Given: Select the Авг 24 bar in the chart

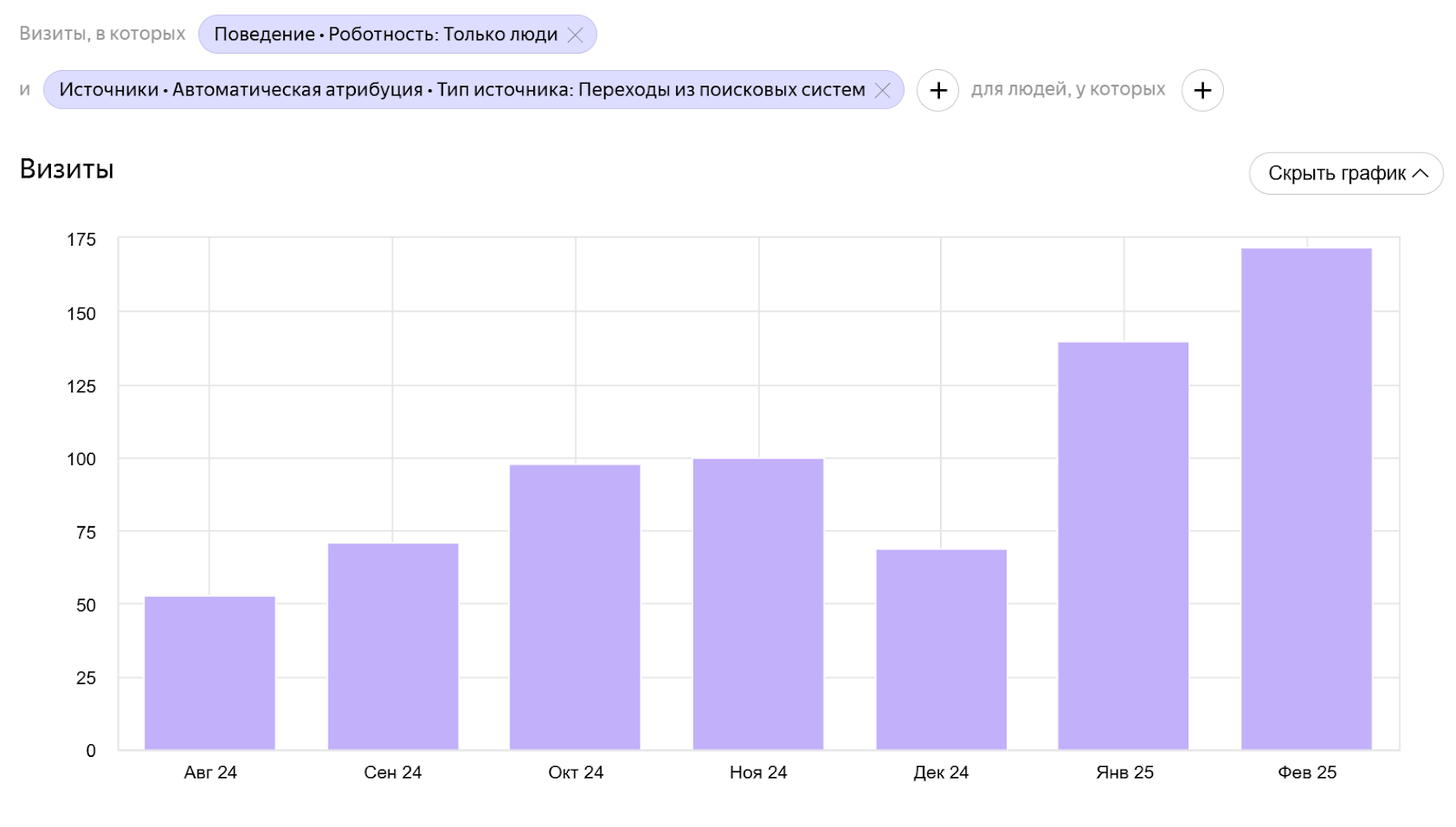Looking at the screenshot, I should tap(209, 672).
